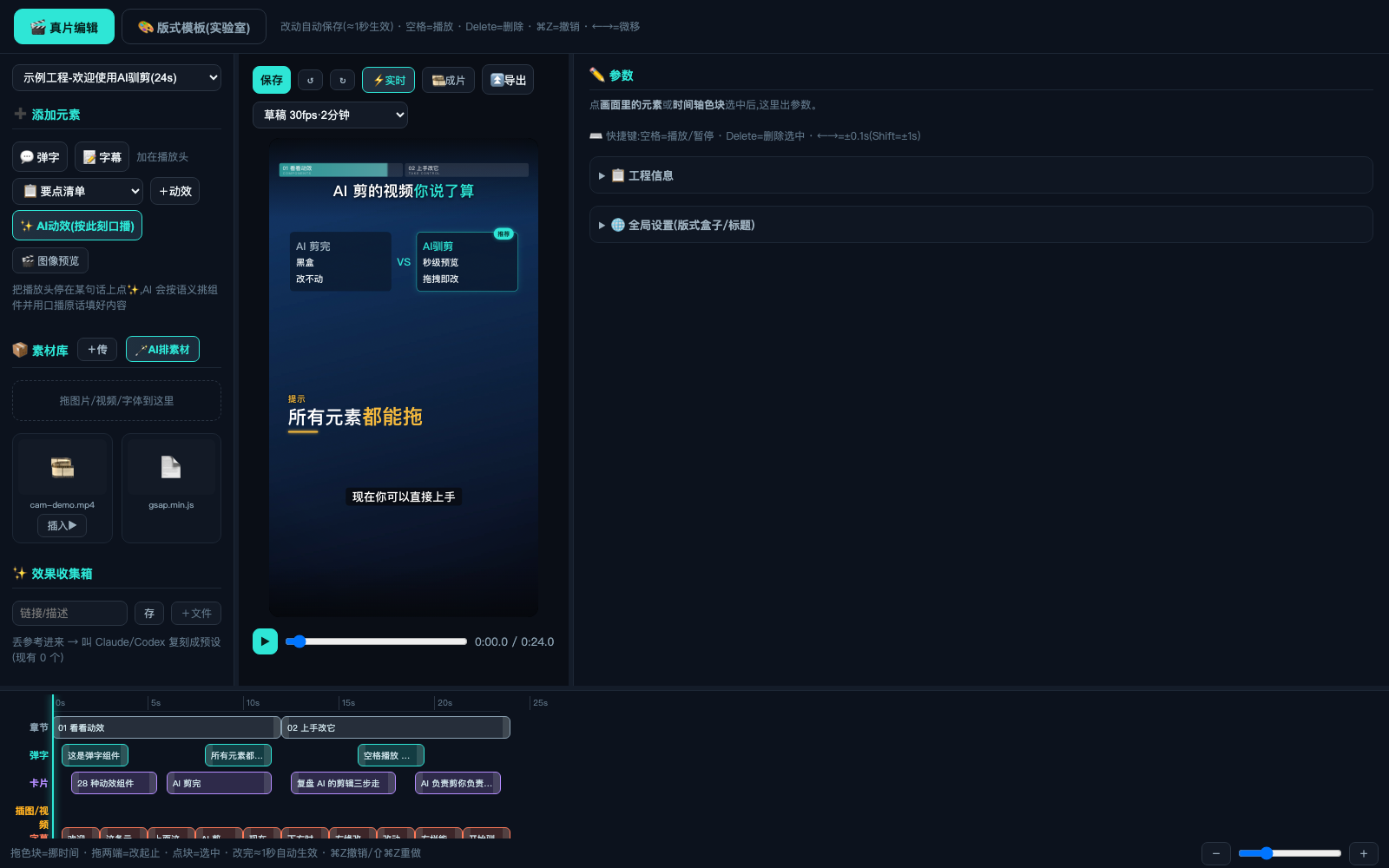The width and height of the screenshot is (1389, 868).
Task: Select the AI 负责剪你负责… card block
Action: point(458,783)
